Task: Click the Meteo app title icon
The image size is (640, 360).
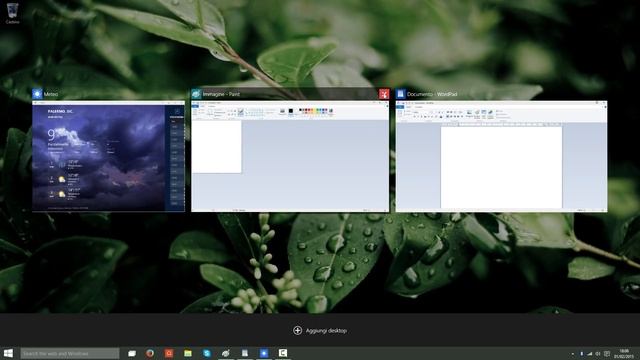Action: pyautogui.click(x=37, y=94)
